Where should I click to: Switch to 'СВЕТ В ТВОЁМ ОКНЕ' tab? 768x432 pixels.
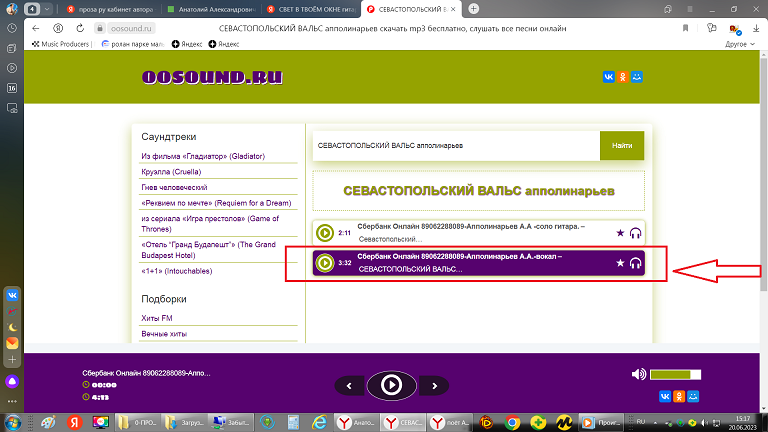(312, 9)
